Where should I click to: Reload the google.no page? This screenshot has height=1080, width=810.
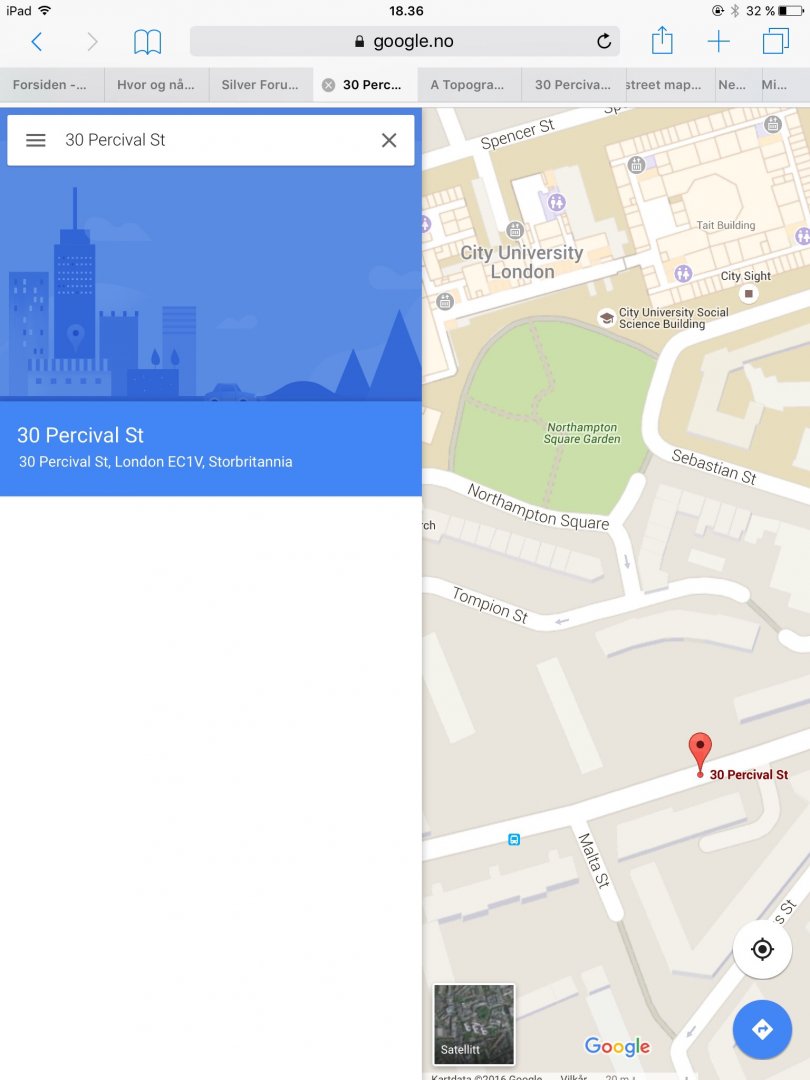603,41
